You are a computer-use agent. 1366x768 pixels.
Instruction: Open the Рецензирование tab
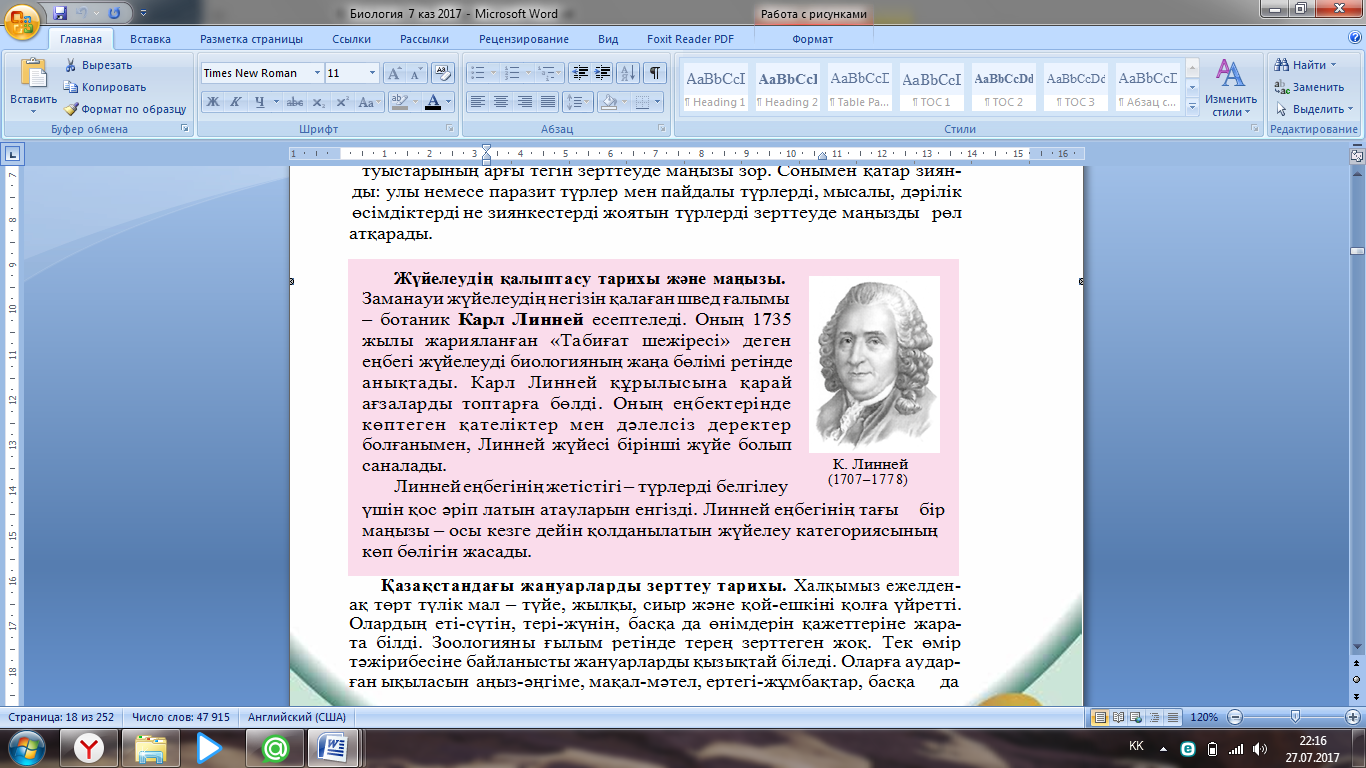click(523, 39)
